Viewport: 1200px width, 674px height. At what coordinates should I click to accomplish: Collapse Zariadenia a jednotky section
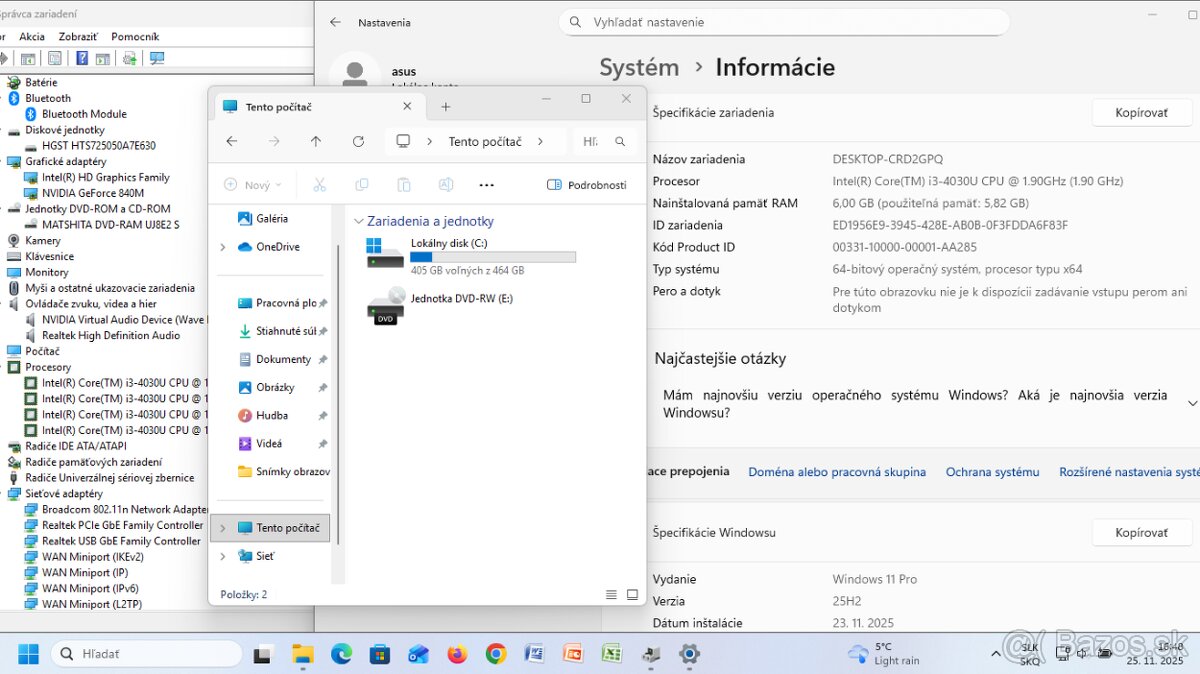click(357, 221)
